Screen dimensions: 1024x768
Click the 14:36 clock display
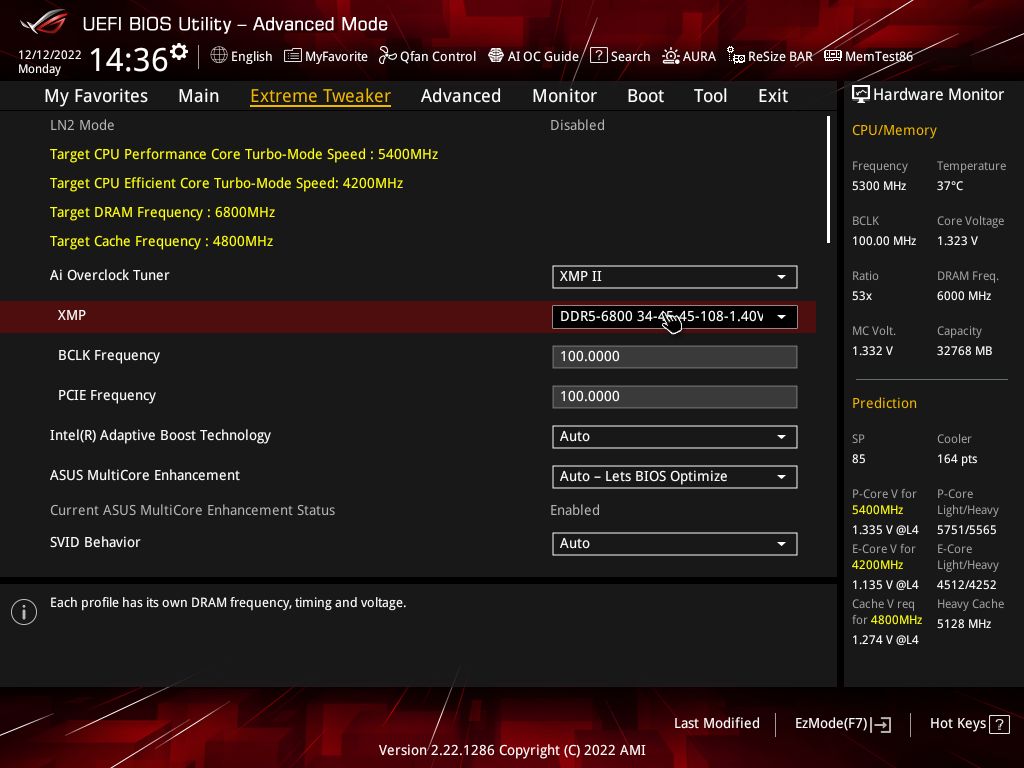[128, 59]
